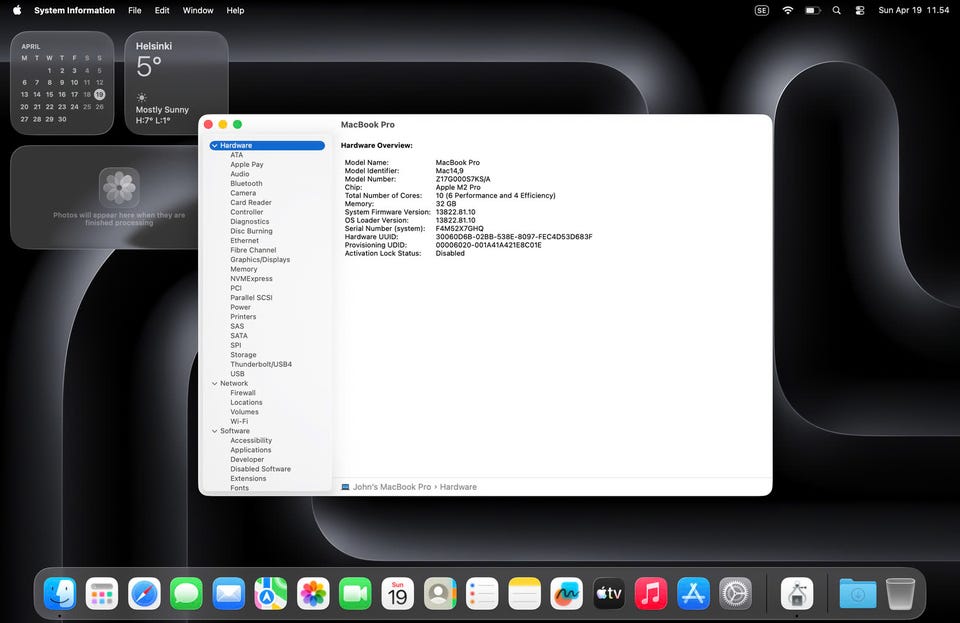Select USB in the sidebar
The width and height of the screenshot is (960, 623).
click(237, 374)
